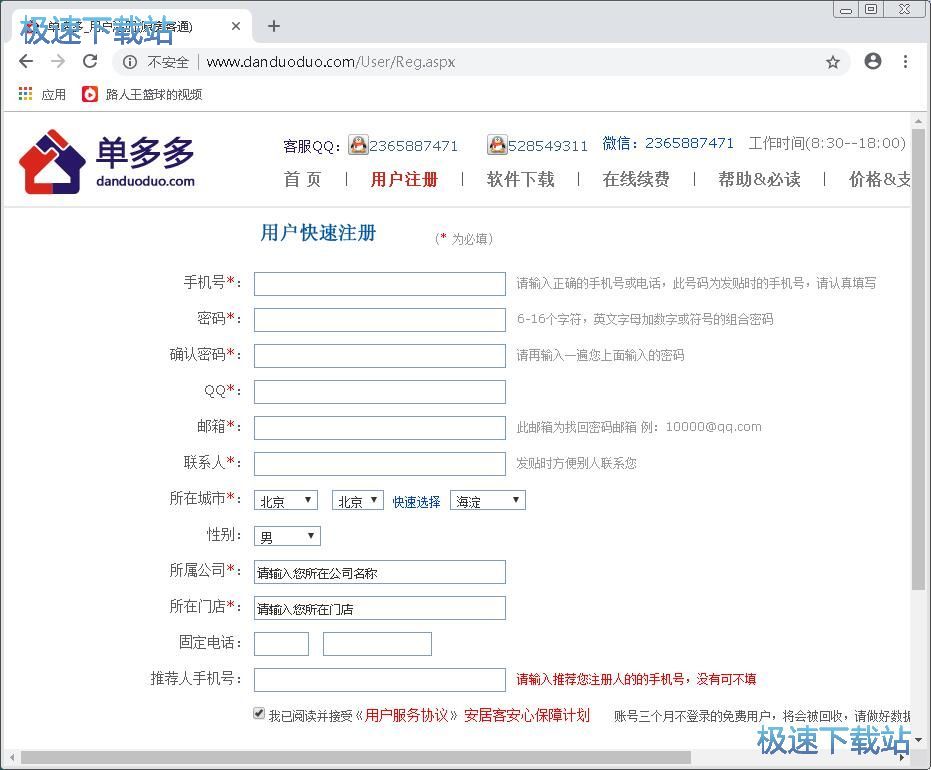Screen dimensions: 931x770
Task: Open the Chrome three-dot menu
Action: [x=905, y=61]
